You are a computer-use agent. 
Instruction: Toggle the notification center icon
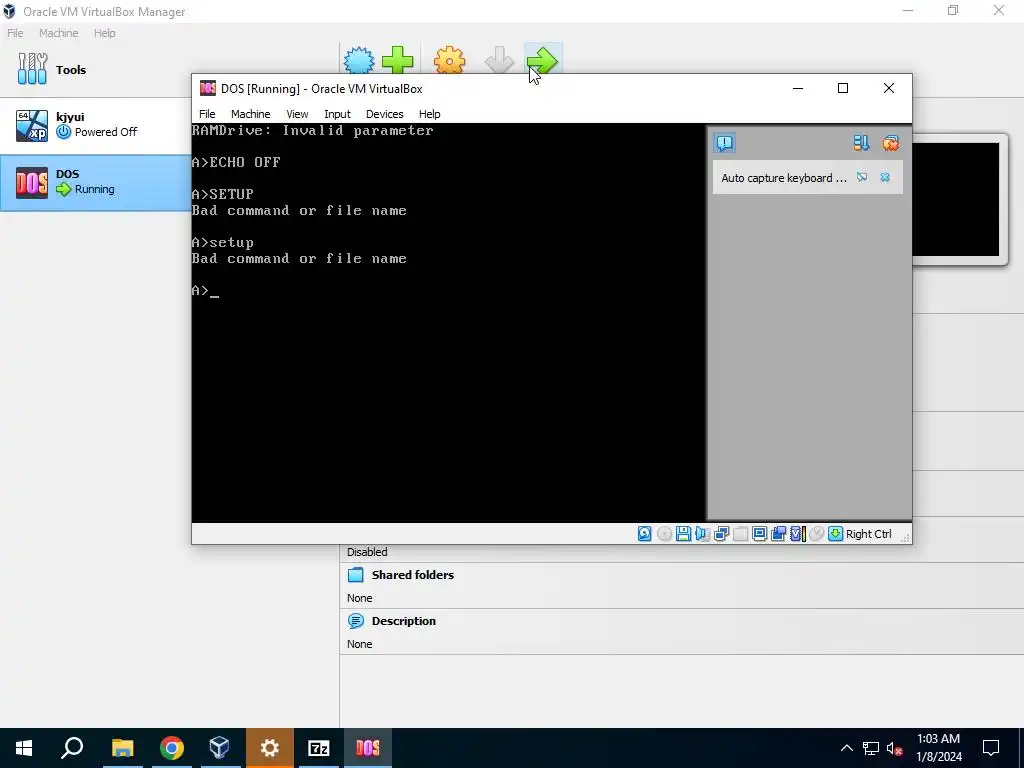coord(725,143)
